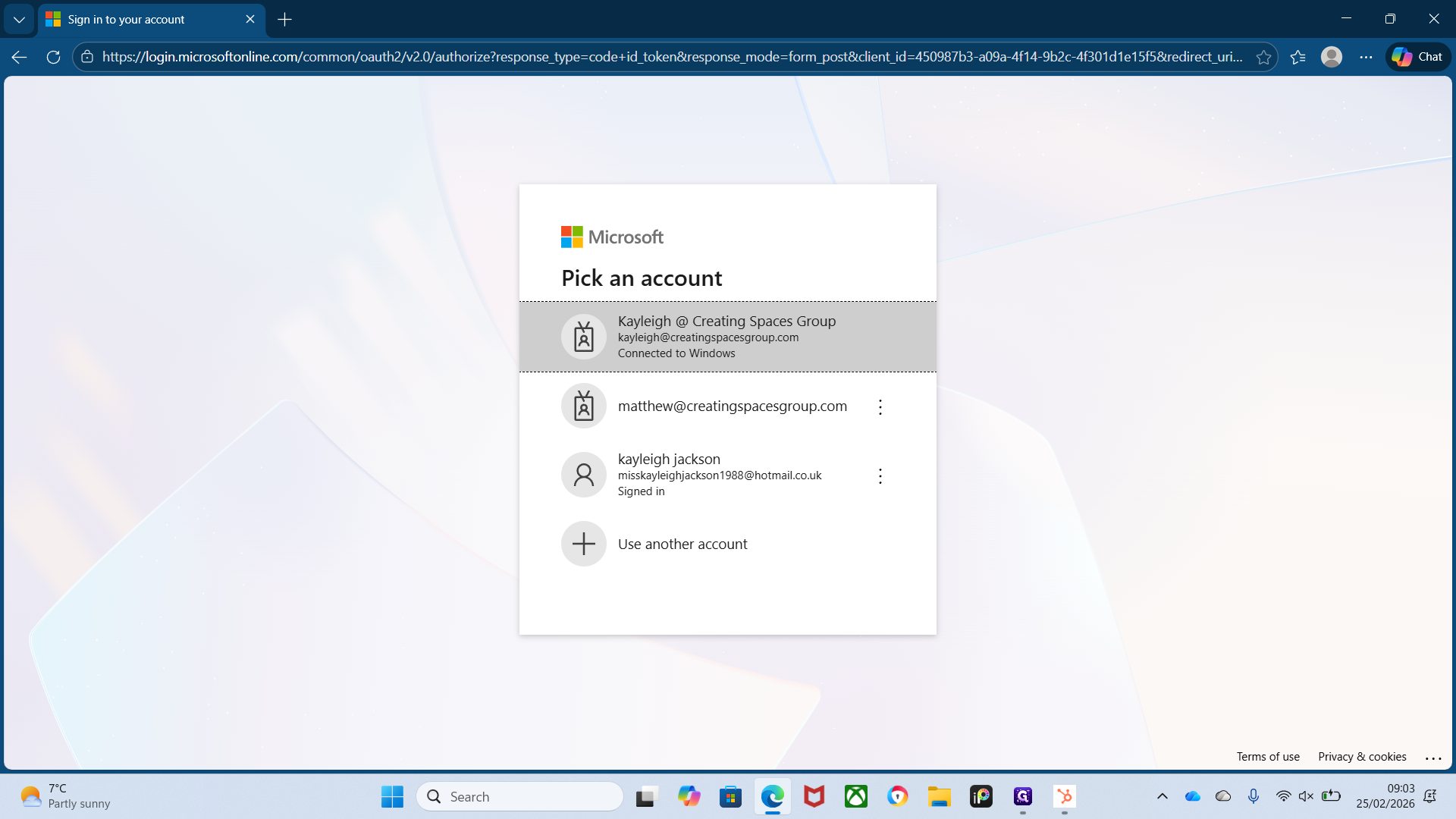The width and height of the screenshot is (1456, 819).
Task: Open options menu for kayleigh jackson account
Action: 880,476
